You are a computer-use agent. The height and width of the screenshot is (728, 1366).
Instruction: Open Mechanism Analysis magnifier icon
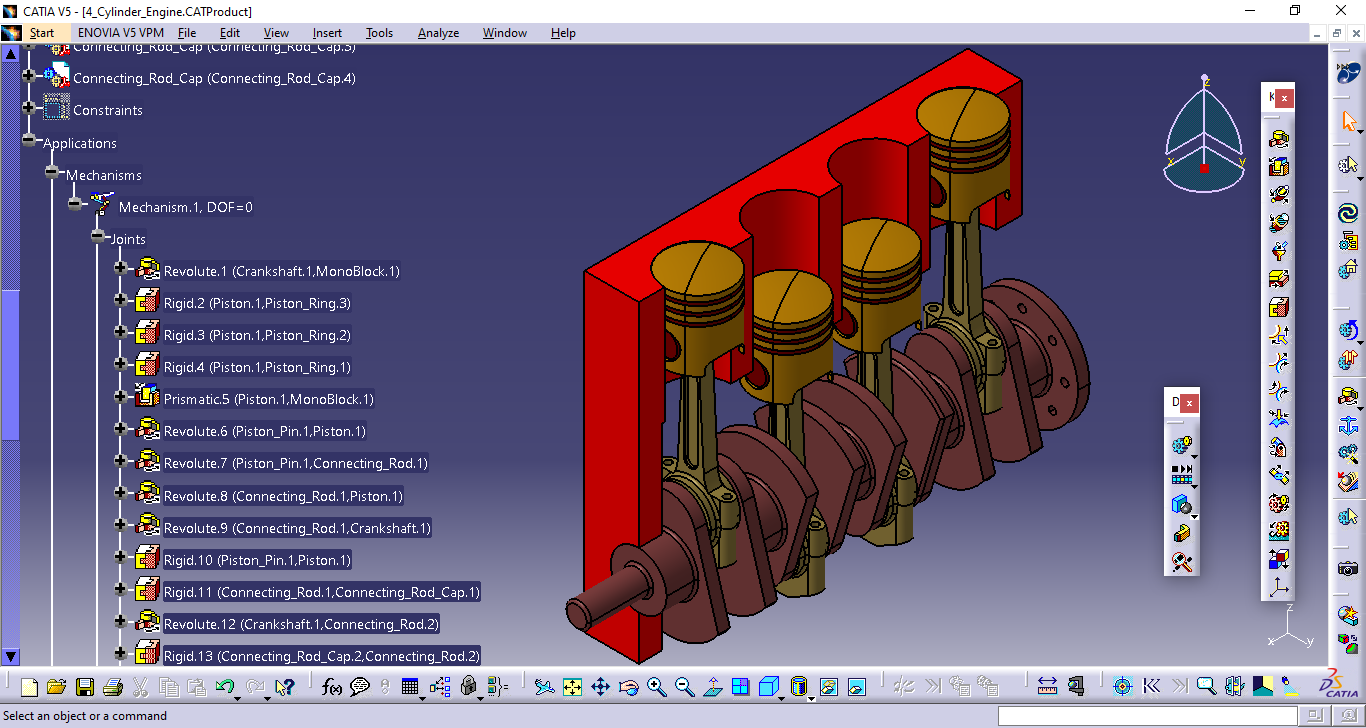pyautogui.click(x=1182, y=562)
